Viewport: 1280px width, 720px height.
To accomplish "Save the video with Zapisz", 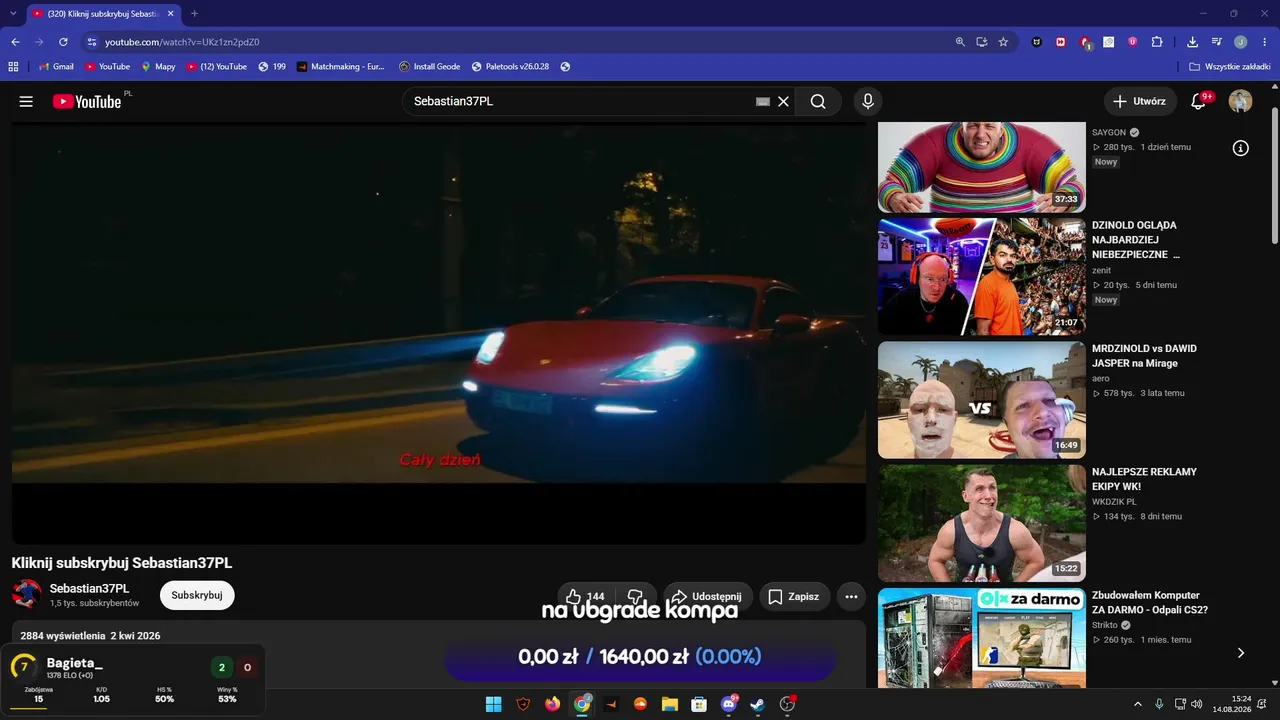I will tap(795, 596).
